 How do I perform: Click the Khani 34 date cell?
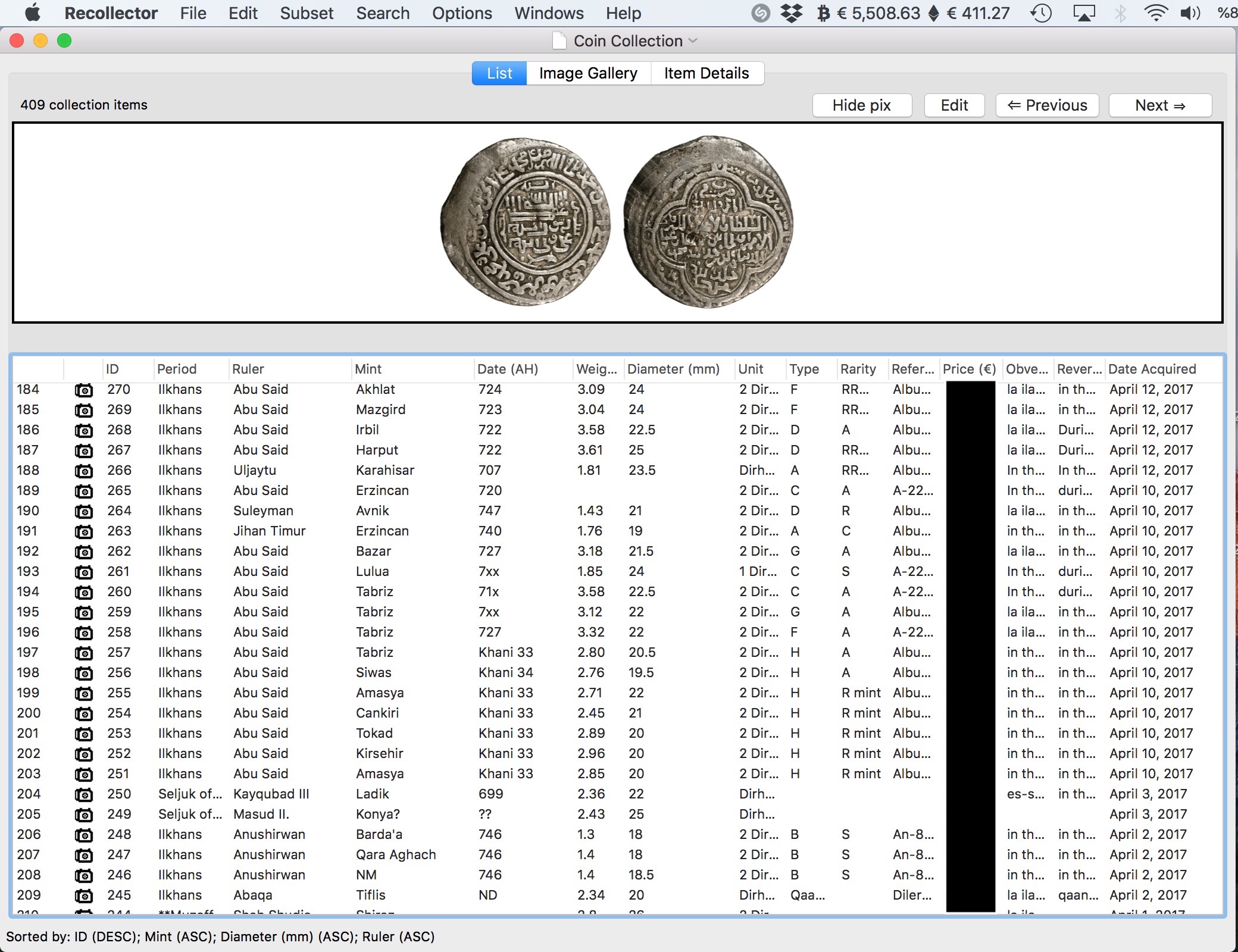tap(506, 672)
